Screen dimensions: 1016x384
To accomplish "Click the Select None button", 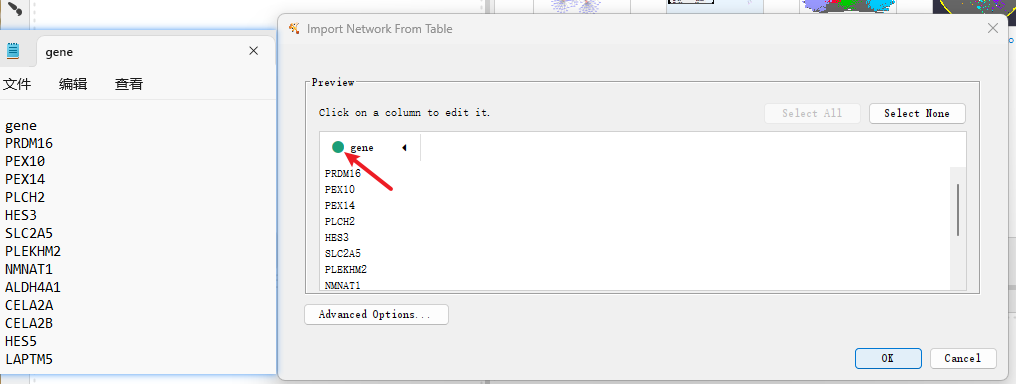I will tap(917, 113).
